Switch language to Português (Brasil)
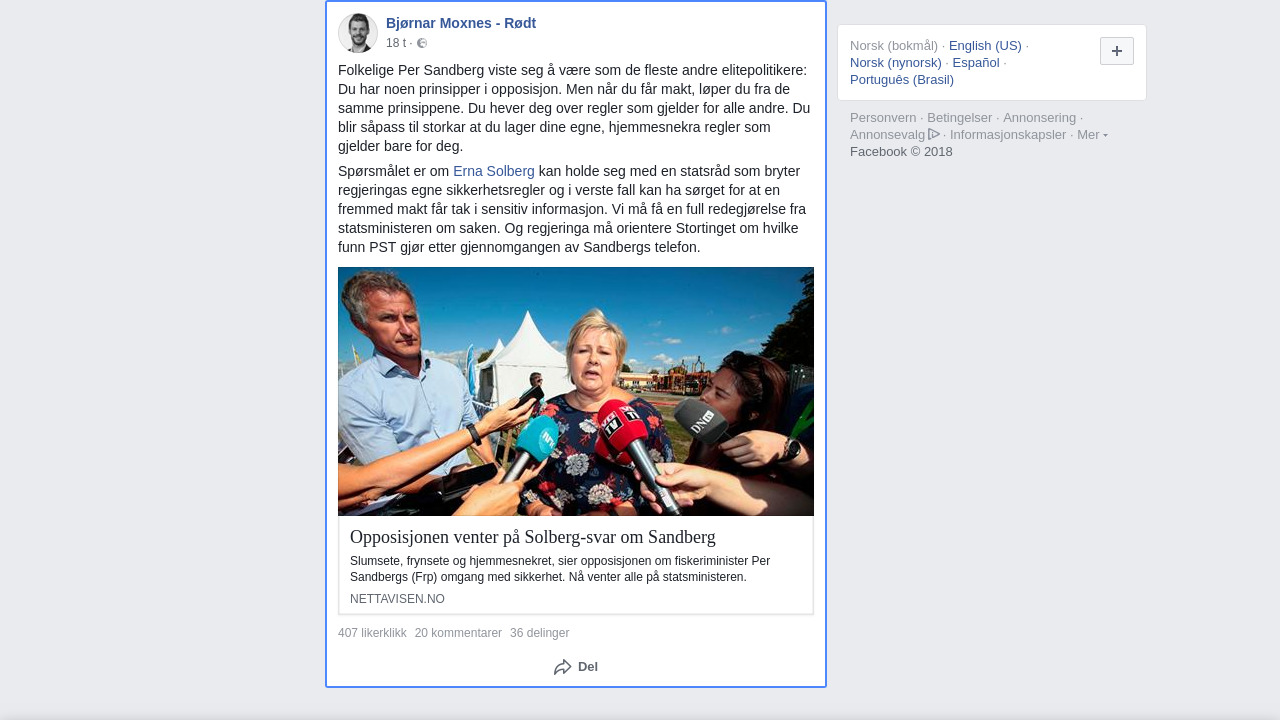The width and height of the screenshot is (1280, 720). [902, 79]
